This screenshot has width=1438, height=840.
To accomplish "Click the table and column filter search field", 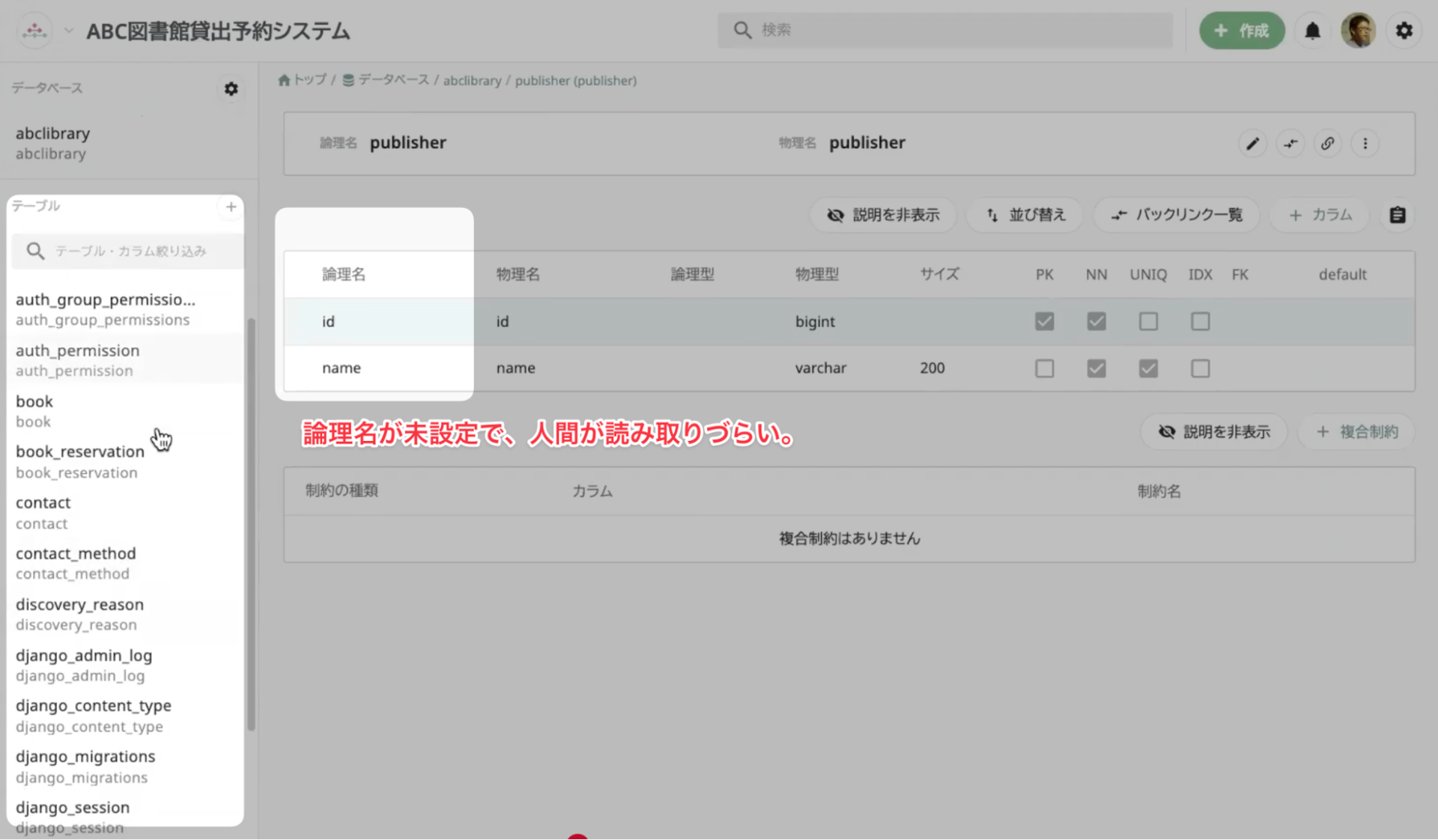I will (127, 251).
